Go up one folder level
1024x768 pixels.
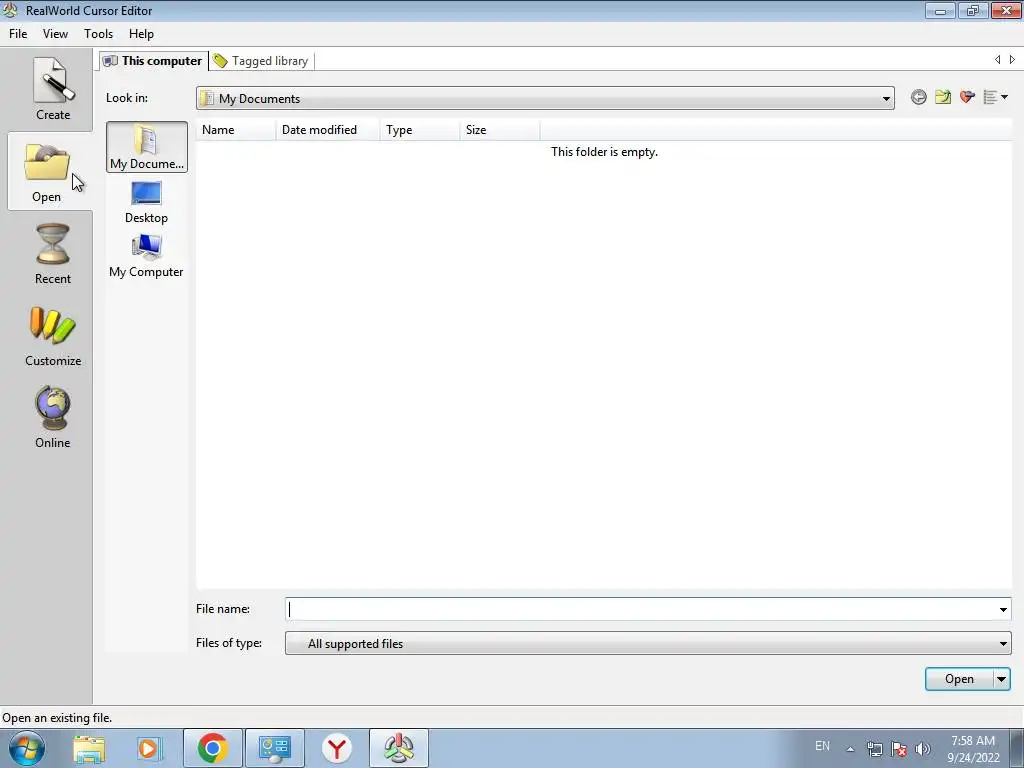pyautogui.click(x=942, y=97)
